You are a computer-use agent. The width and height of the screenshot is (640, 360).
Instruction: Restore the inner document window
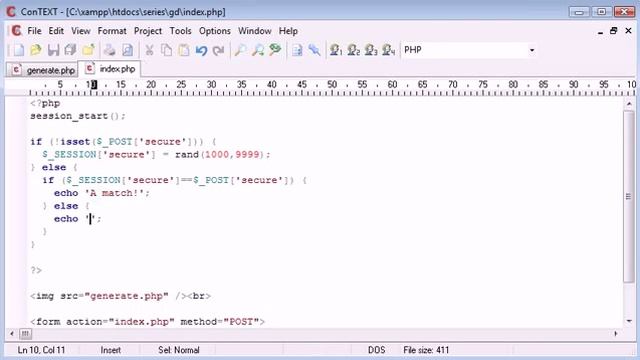[613, 31]
